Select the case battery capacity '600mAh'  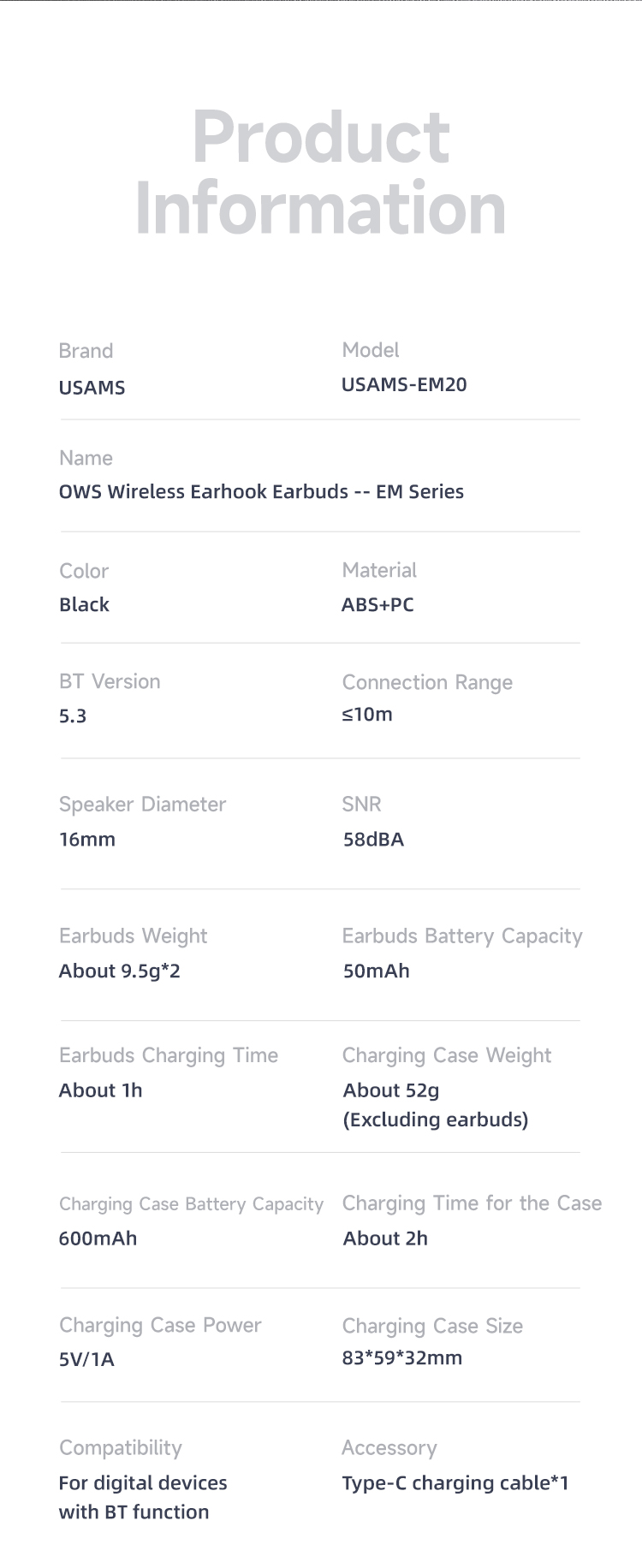pos(98,1238)
